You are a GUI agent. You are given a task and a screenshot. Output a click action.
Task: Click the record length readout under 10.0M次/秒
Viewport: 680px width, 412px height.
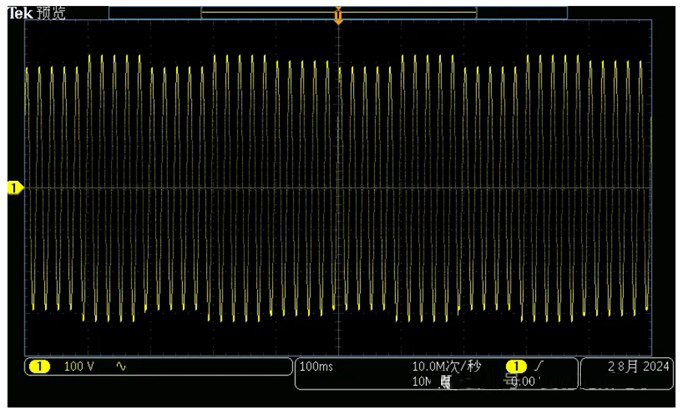pyautogui.click(x=421, y=381)
